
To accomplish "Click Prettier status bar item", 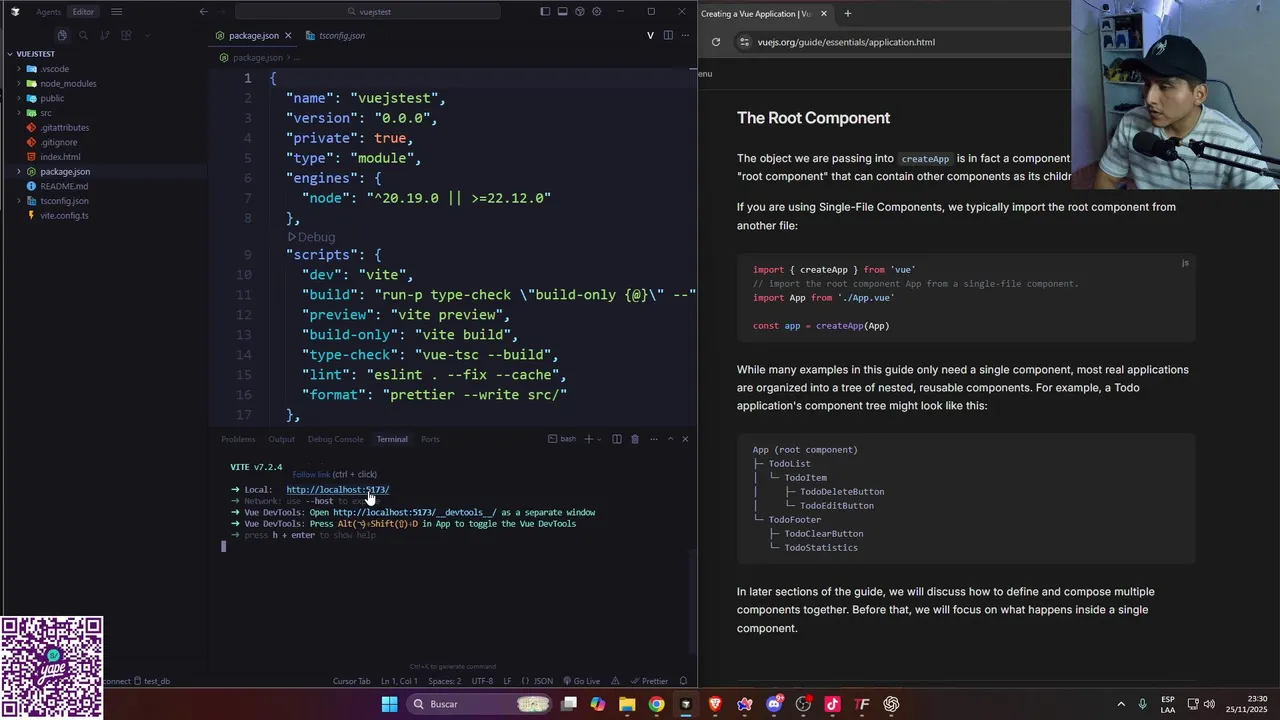I will (x=649, y=681).
